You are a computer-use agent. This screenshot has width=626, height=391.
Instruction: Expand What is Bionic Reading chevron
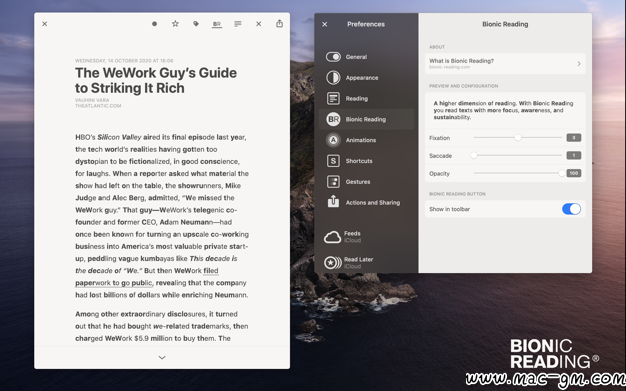click(x=579, y=64)
